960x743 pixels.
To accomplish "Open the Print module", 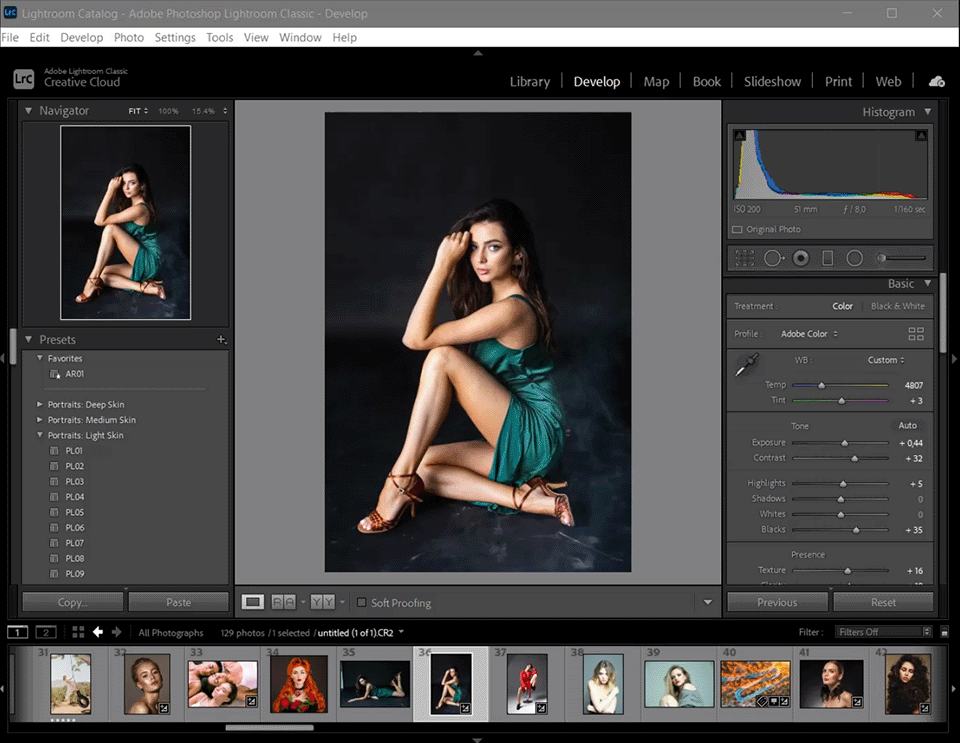I will 838,81.
